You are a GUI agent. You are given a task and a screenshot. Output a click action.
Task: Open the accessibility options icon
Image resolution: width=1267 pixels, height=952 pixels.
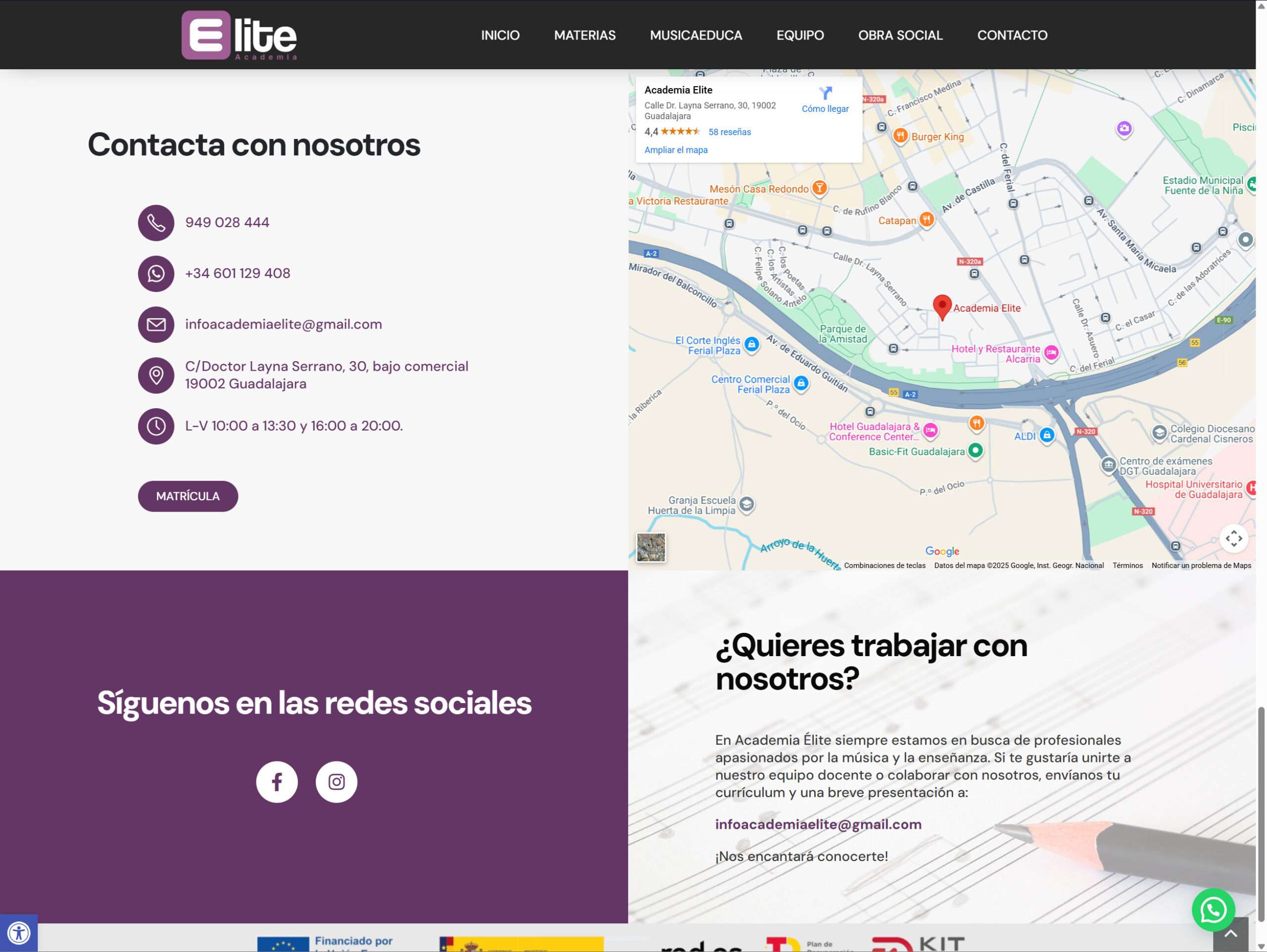[x=18, y=933]
